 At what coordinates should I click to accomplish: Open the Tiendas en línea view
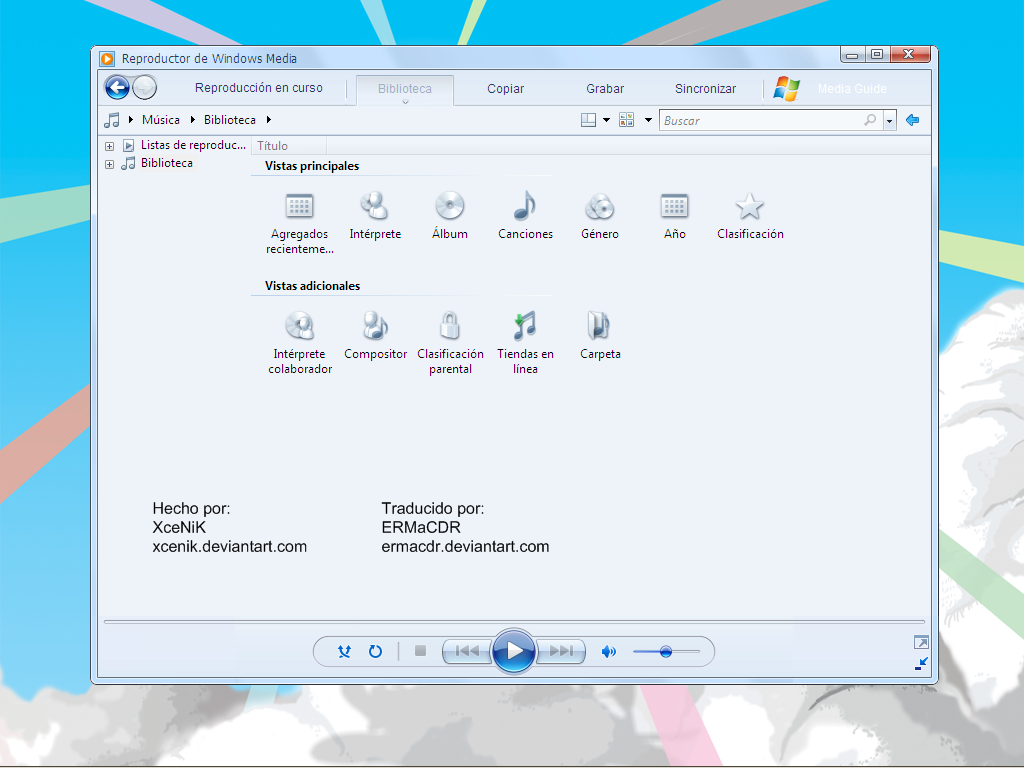(525, 343)
